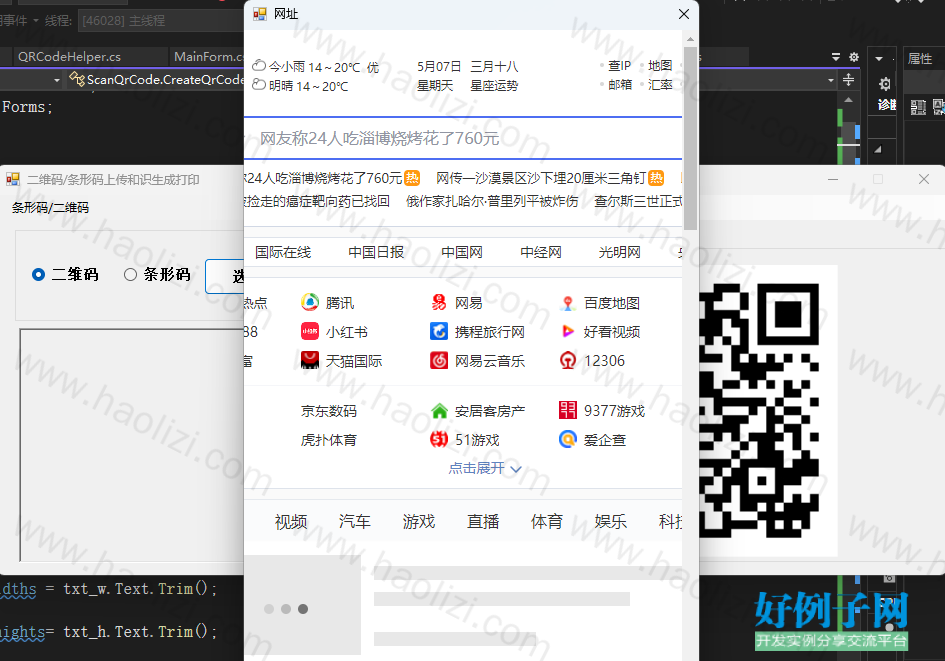This screenshot has height=661, width=945.
Task: Open the 9377游戏 icon link
Action: [568, 410]
